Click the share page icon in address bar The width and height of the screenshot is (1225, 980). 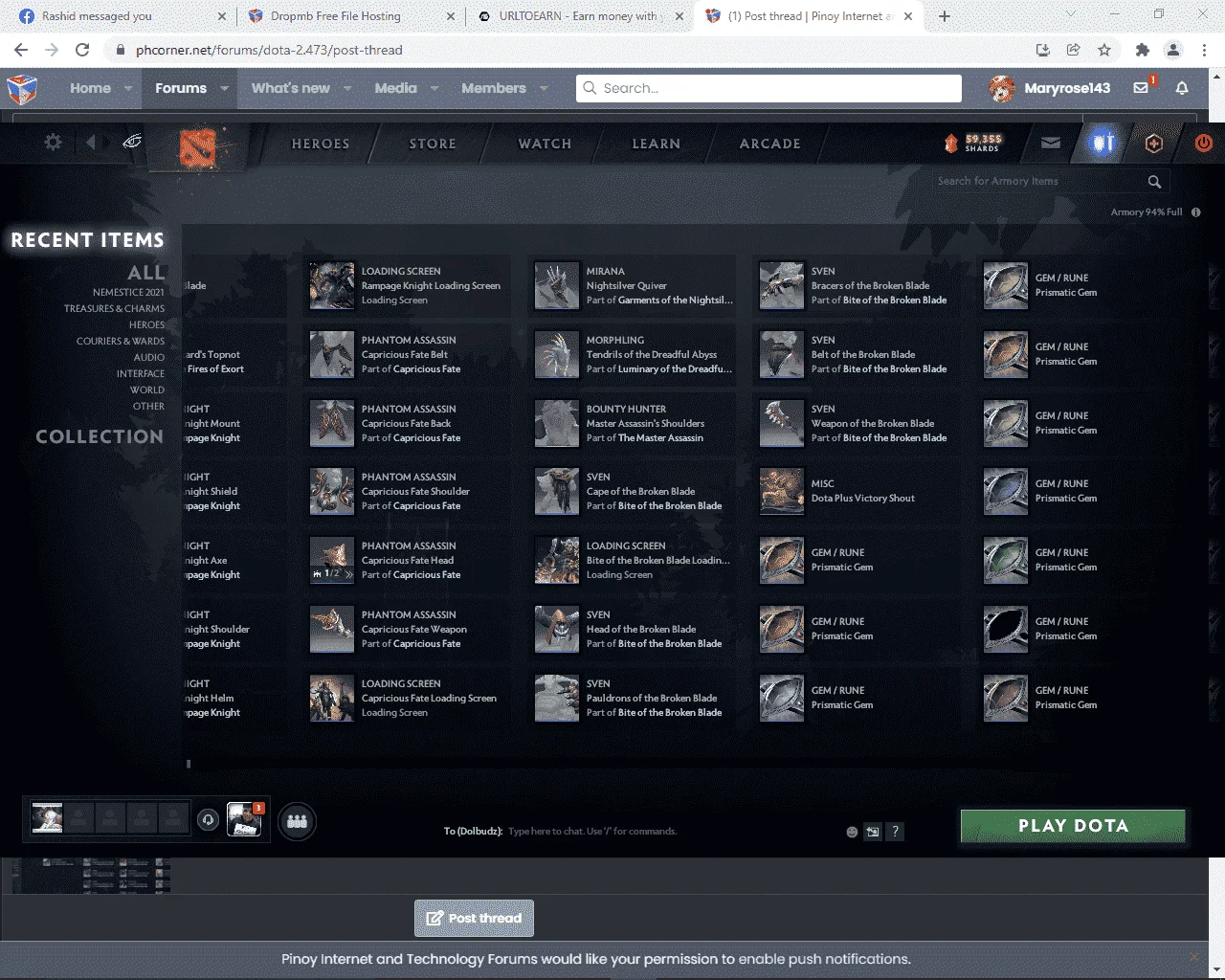1074,50
